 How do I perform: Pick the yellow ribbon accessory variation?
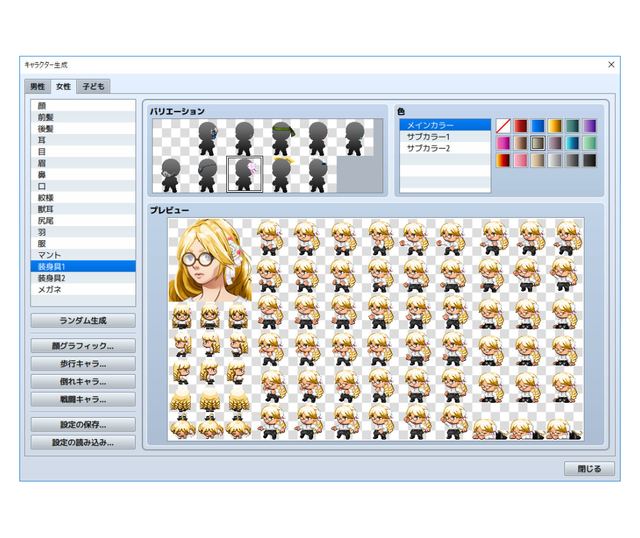(281, 174)
